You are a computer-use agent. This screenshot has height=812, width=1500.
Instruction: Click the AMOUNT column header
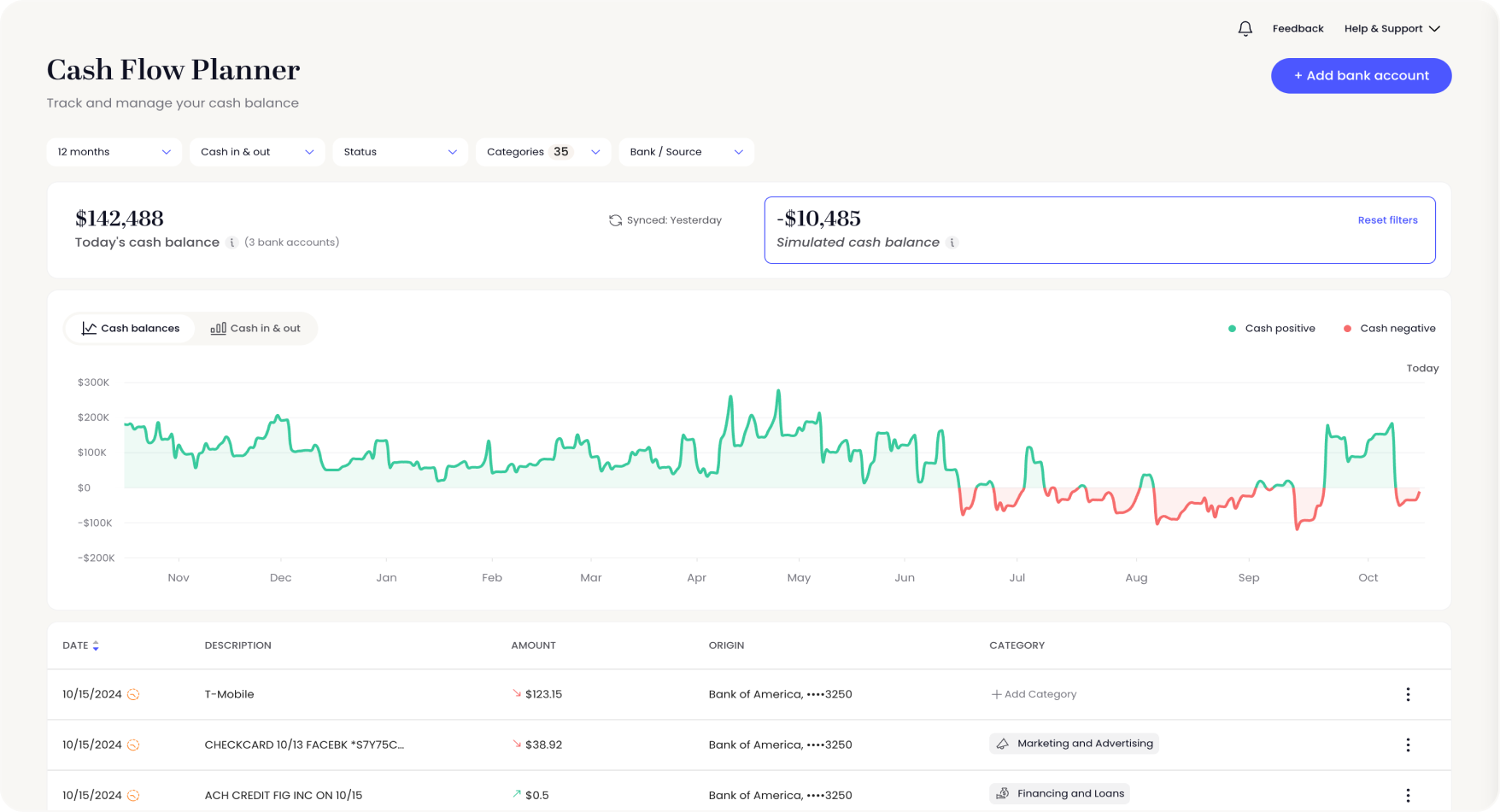[x=534, y=646]
